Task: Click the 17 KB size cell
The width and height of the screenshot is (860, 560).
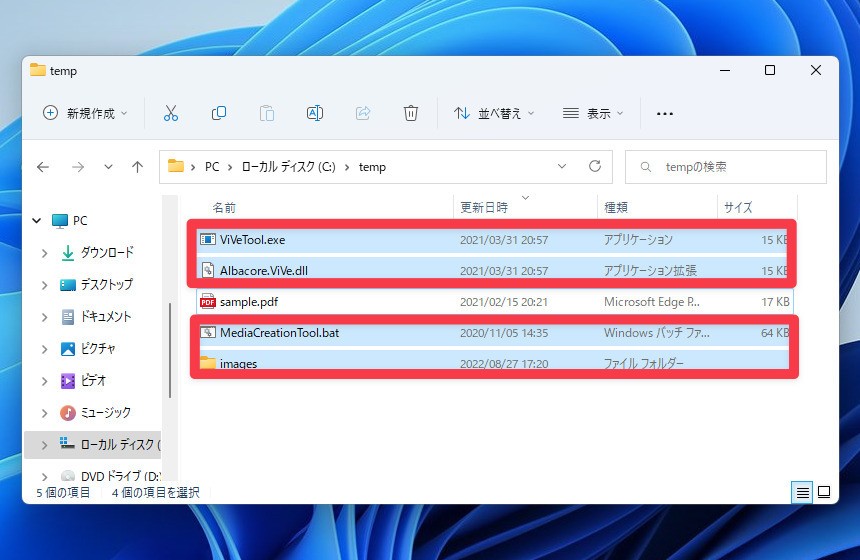Action: coord(776,302)
